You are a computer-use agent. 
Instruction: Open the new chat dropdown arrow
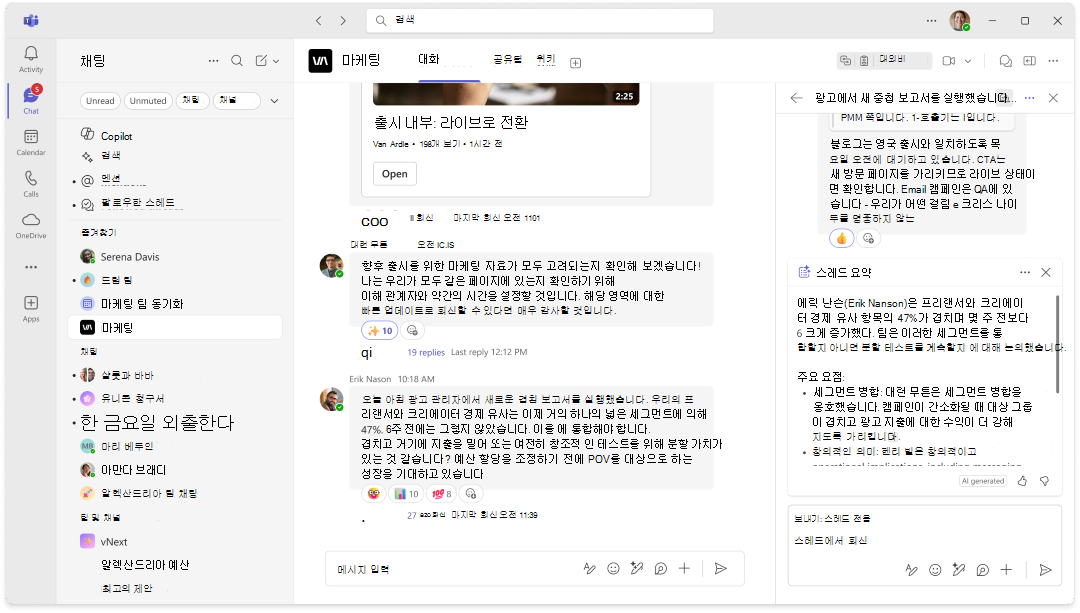[x=276, y=61]
